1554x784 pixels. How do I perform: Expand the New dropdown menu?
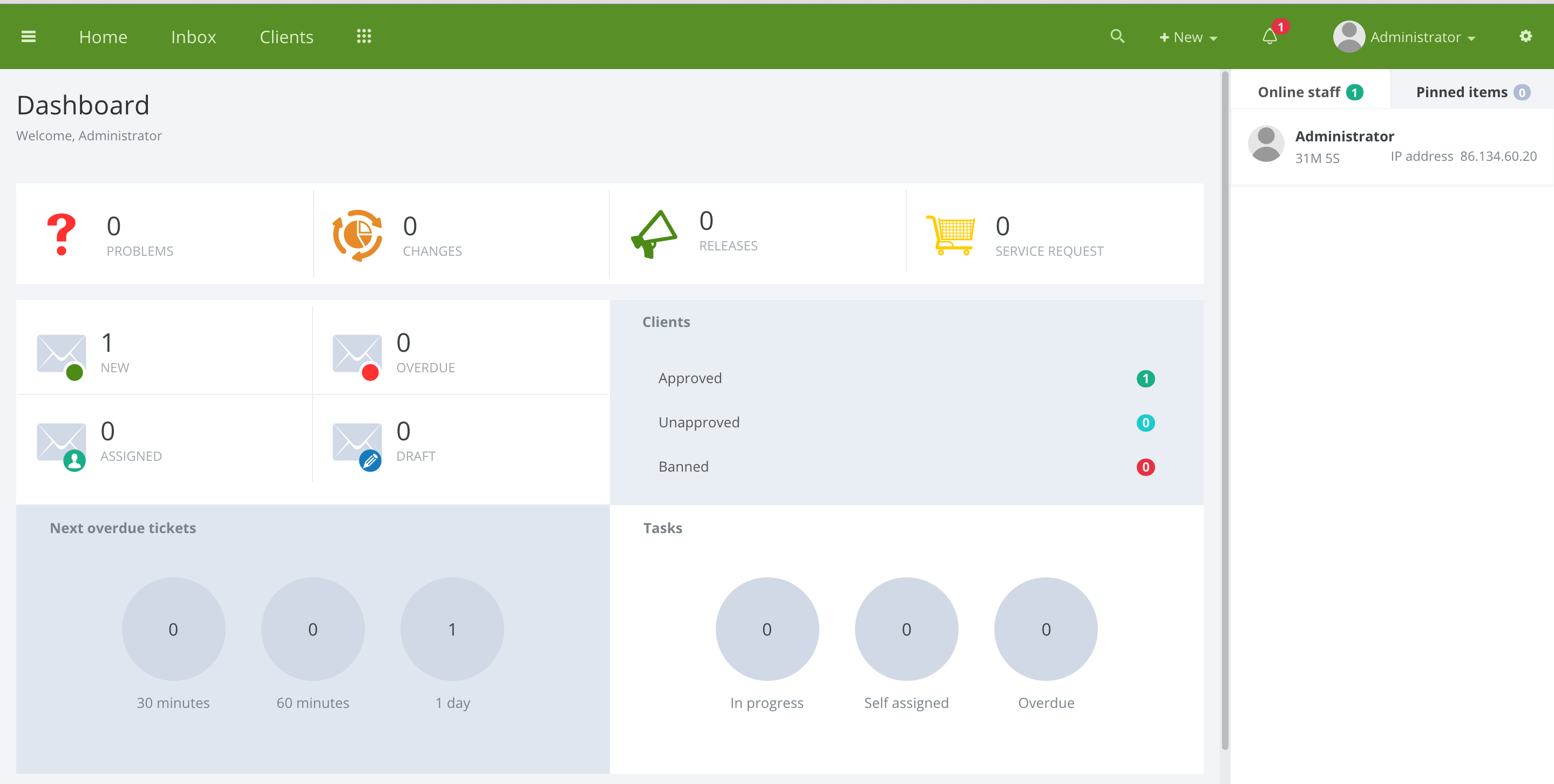(1189, 37)
